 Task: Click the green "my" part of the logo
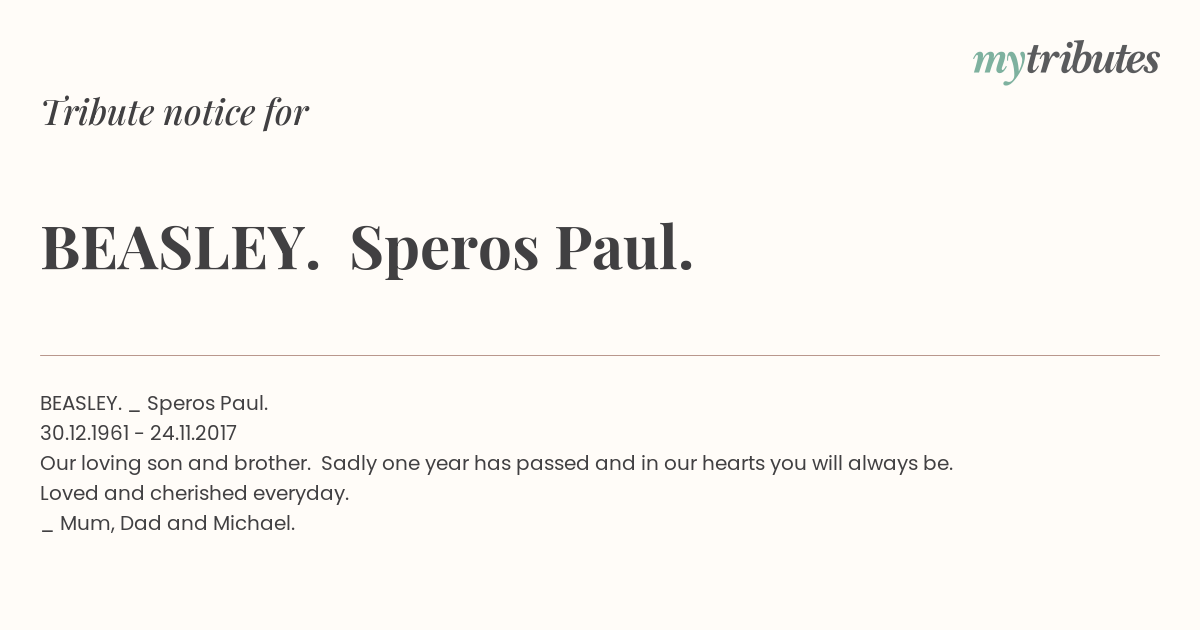pyautogui.click(x=998, y=63)
